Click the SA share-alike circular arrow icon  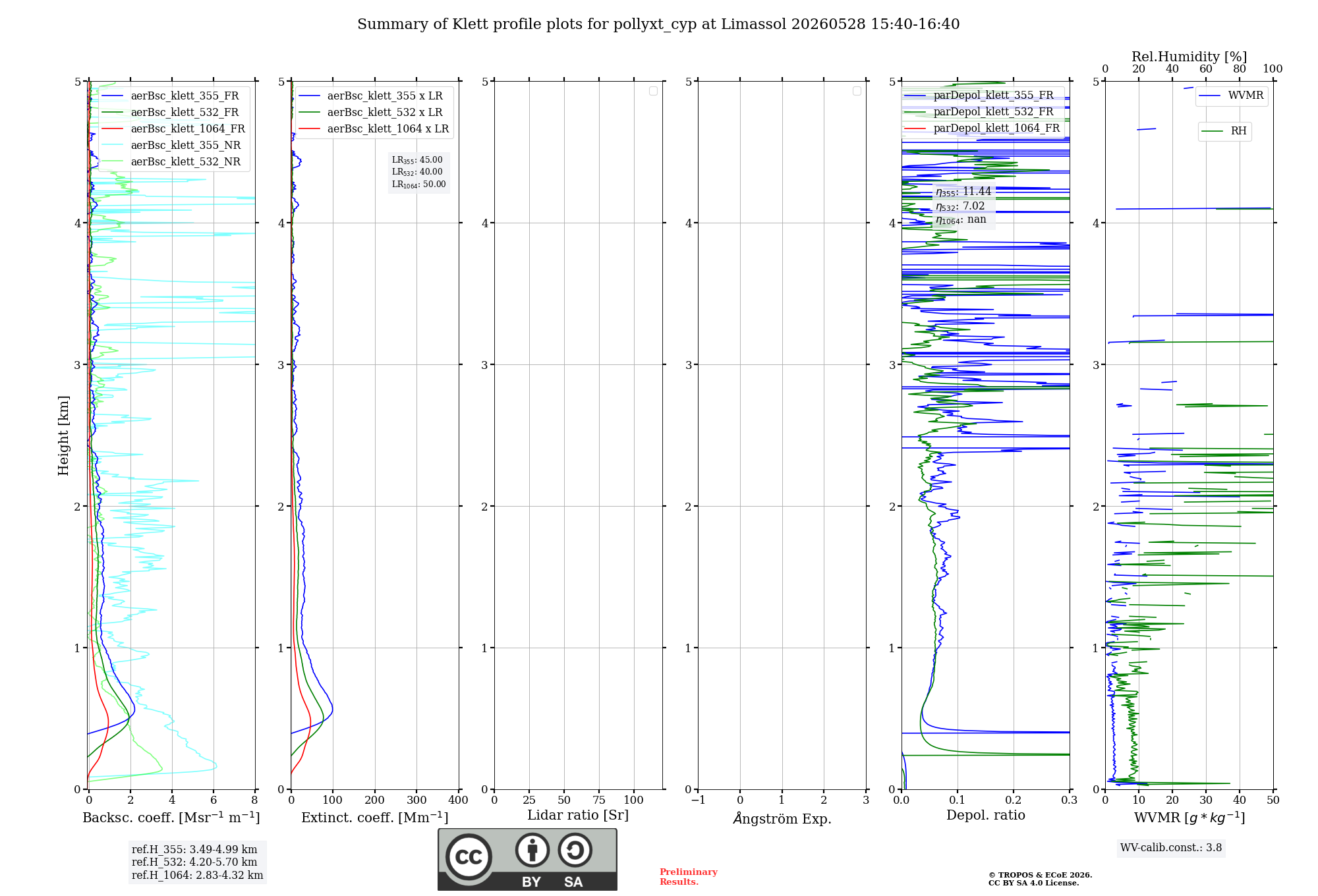575,850
